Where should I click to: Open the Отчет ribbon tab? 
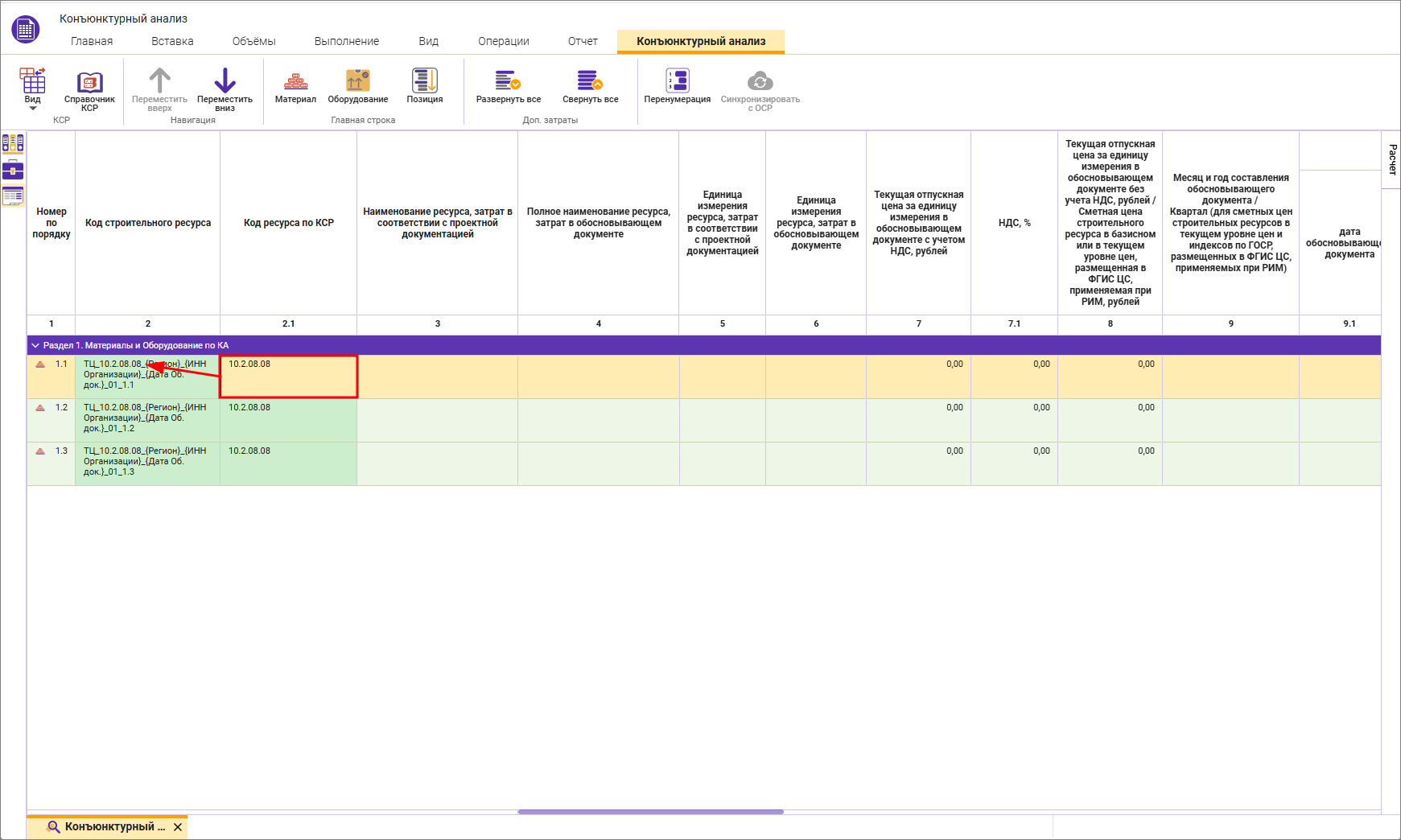[x=583, y=41]
